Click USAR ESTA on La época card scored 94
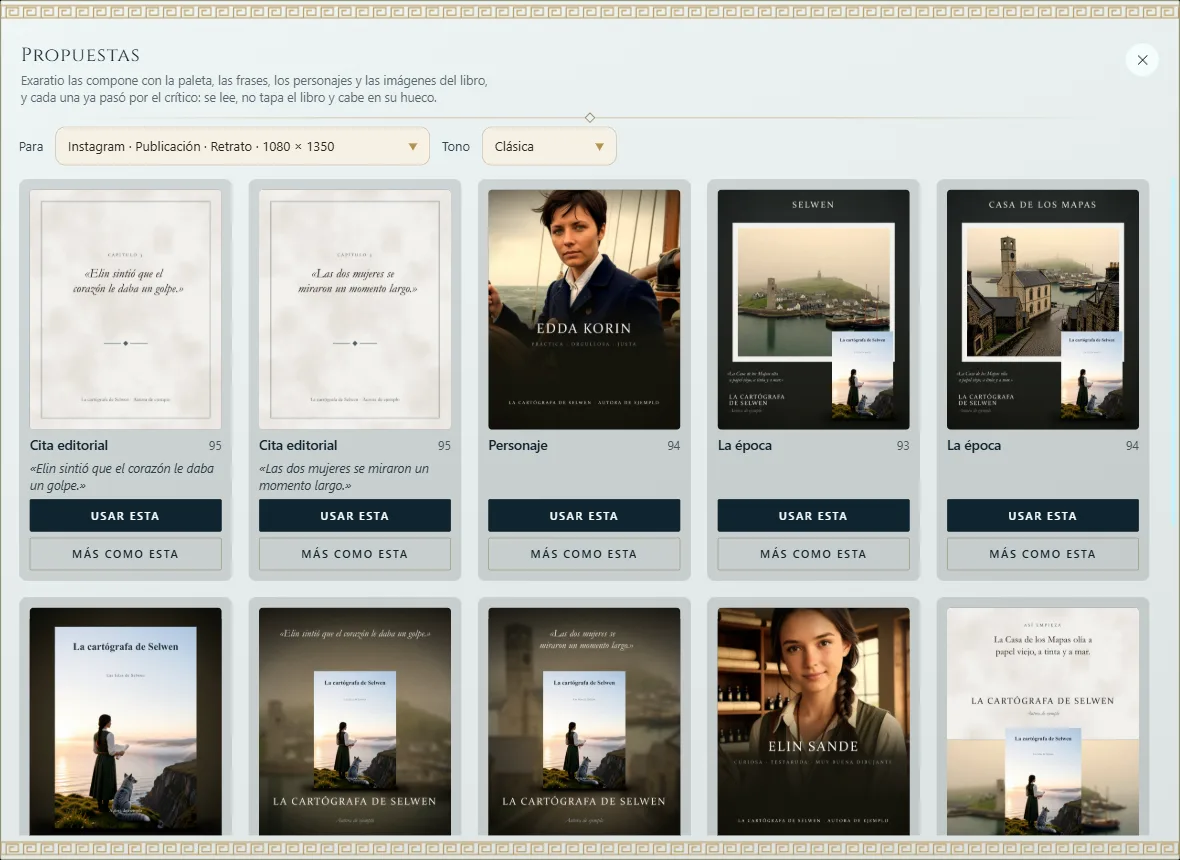 click(x=1042, y=515)
